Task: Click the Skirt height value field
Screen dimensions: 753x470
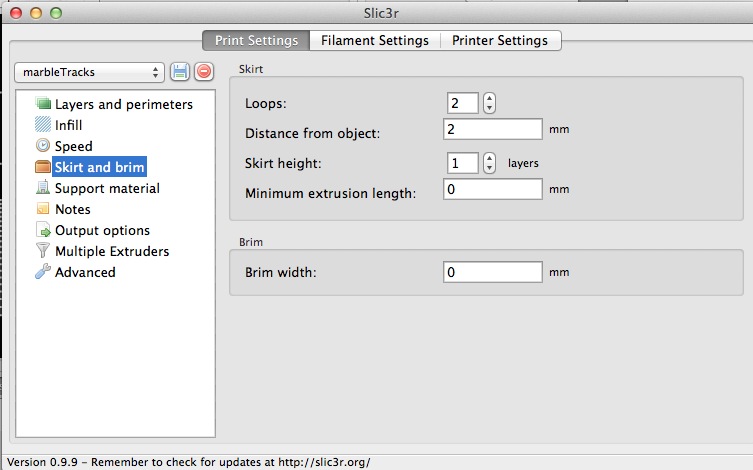Action: (x=462, y=163)
